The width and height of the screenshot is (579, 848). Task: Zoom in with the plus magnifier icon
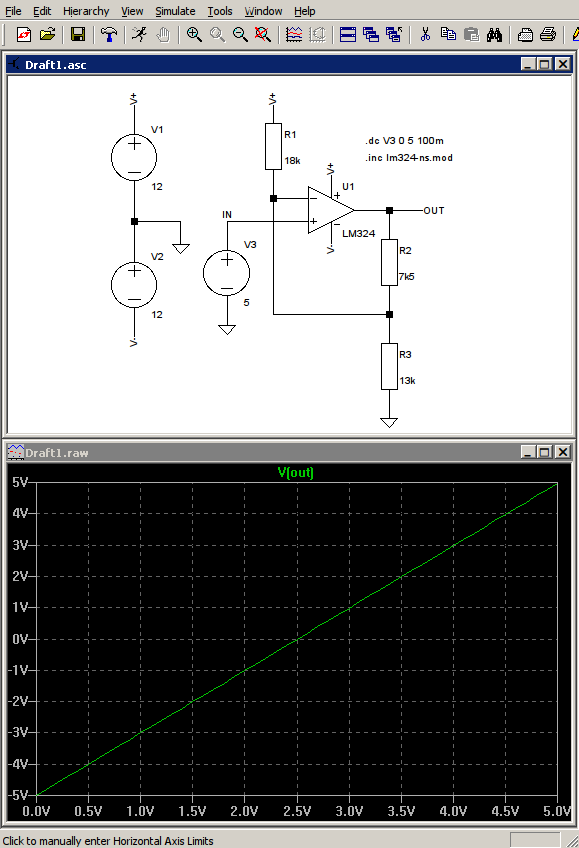tap(194, 35)
